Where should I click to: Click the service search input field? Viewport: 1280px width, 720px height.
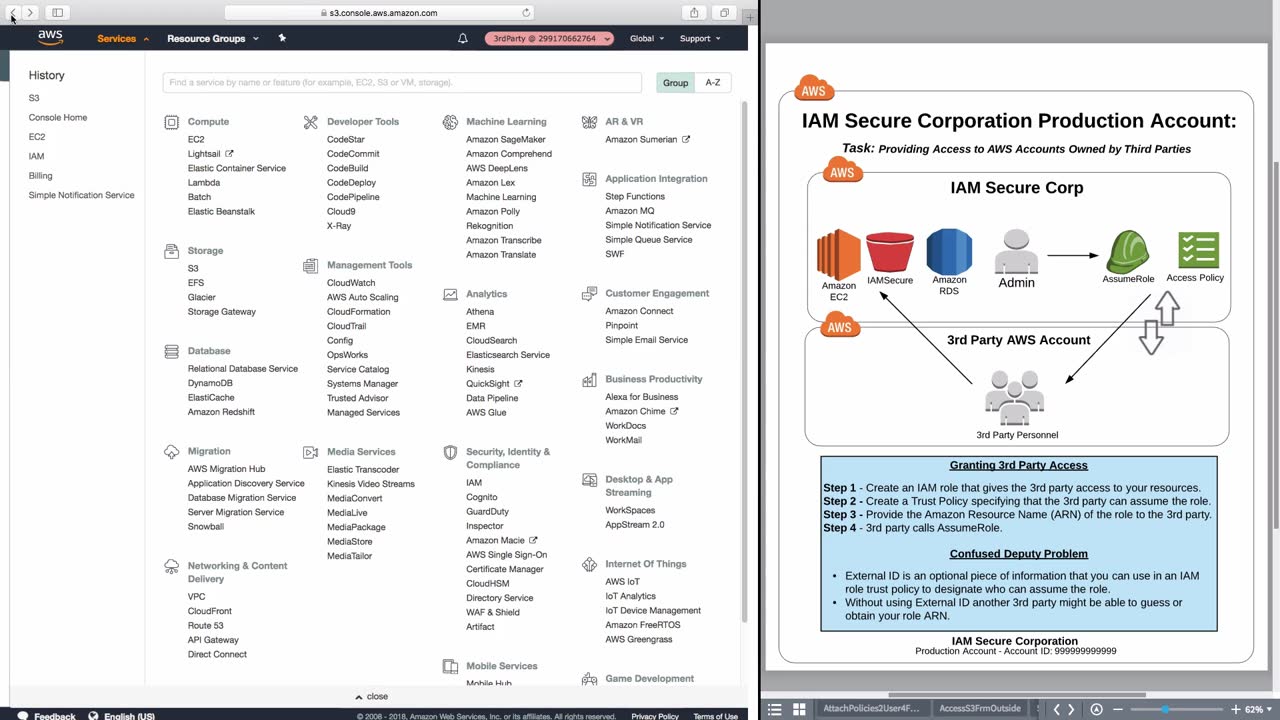402,82
